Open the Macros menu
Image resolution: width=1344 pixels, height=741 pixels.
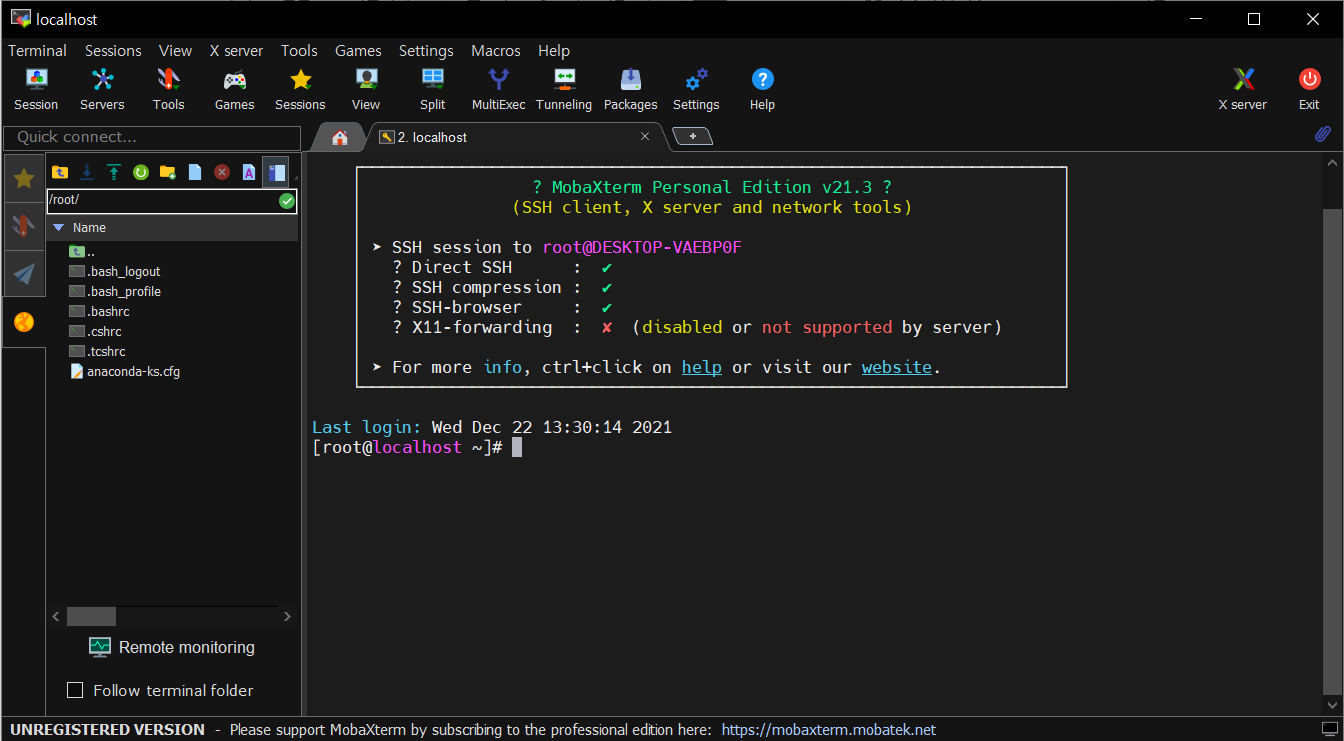(x=496, y=51)
